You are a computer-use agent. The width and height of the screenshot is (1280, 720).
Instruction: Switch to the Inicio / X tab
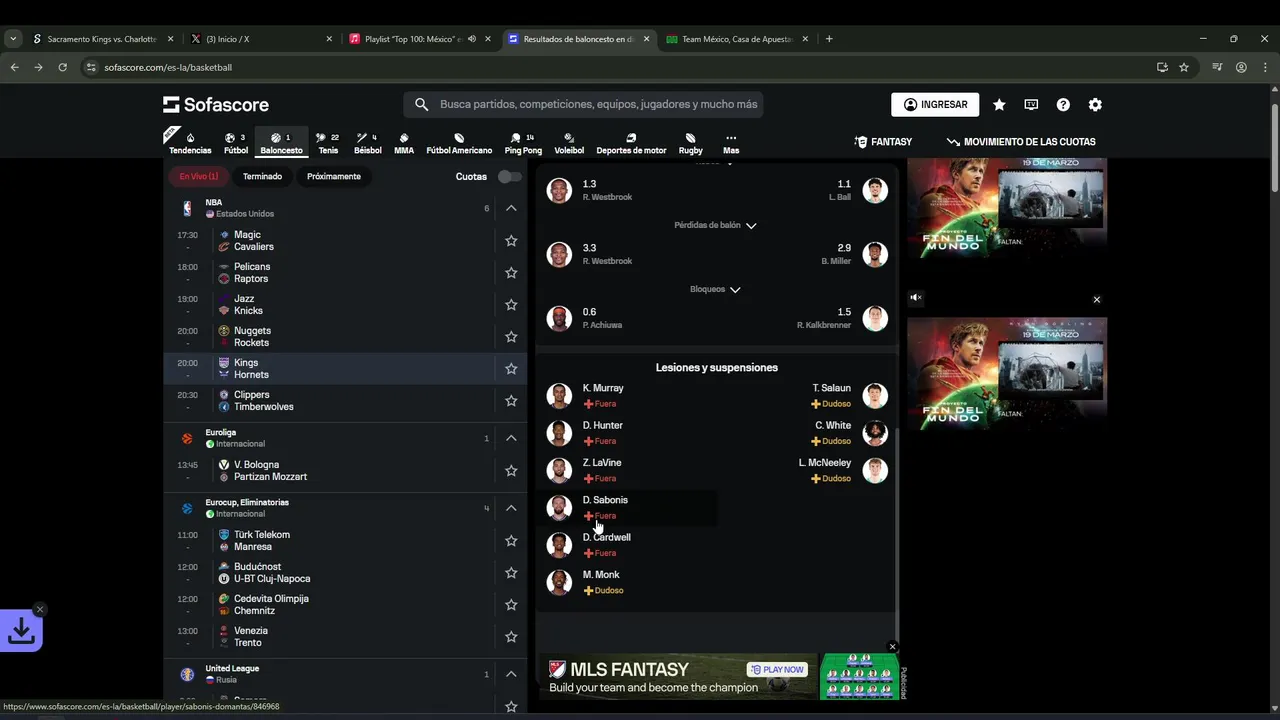(x=260, y=39)
